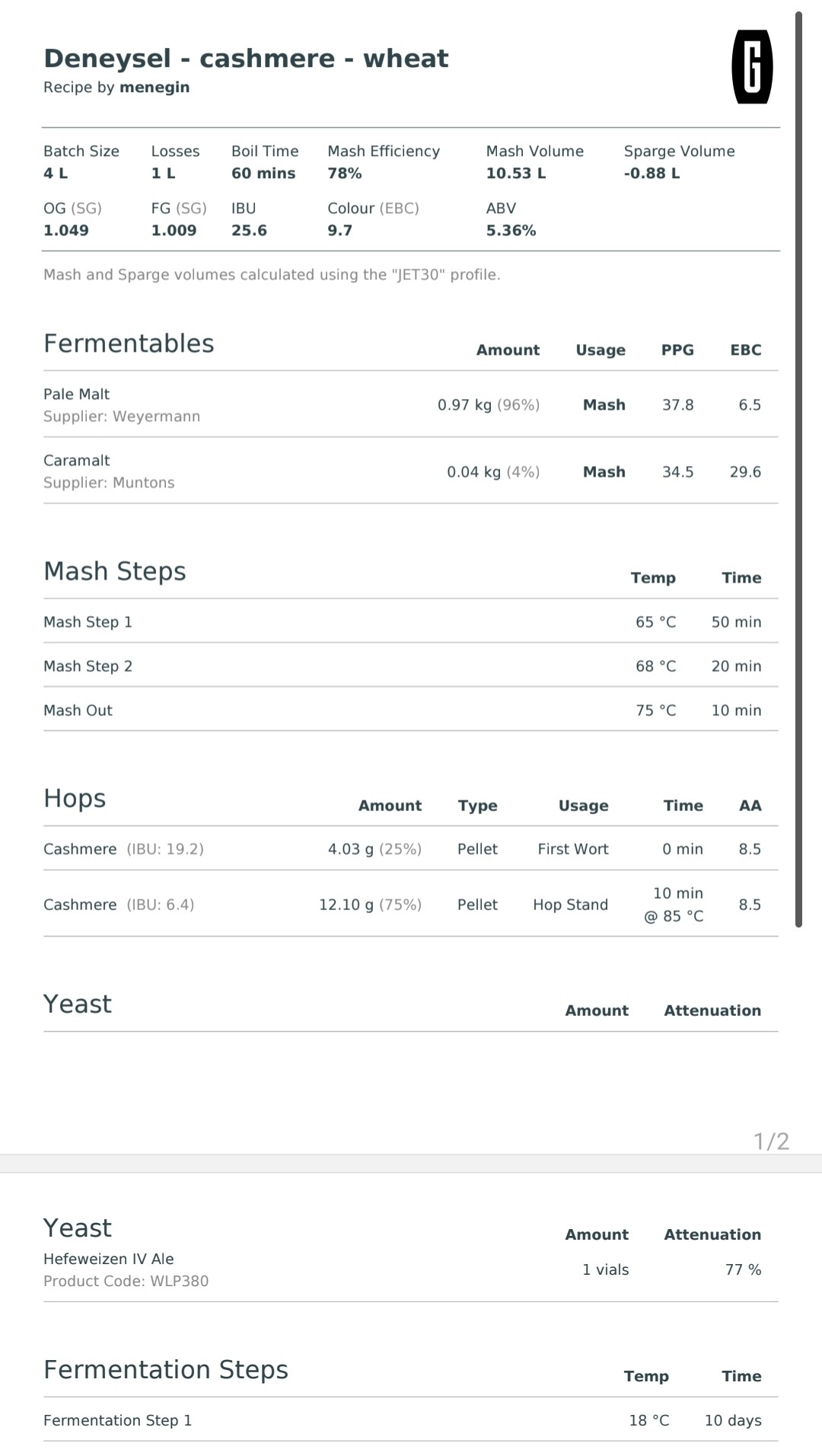Click the Grainfather logo icon
The height and width of the screenshot is (1456, 822).
point(752,67)
